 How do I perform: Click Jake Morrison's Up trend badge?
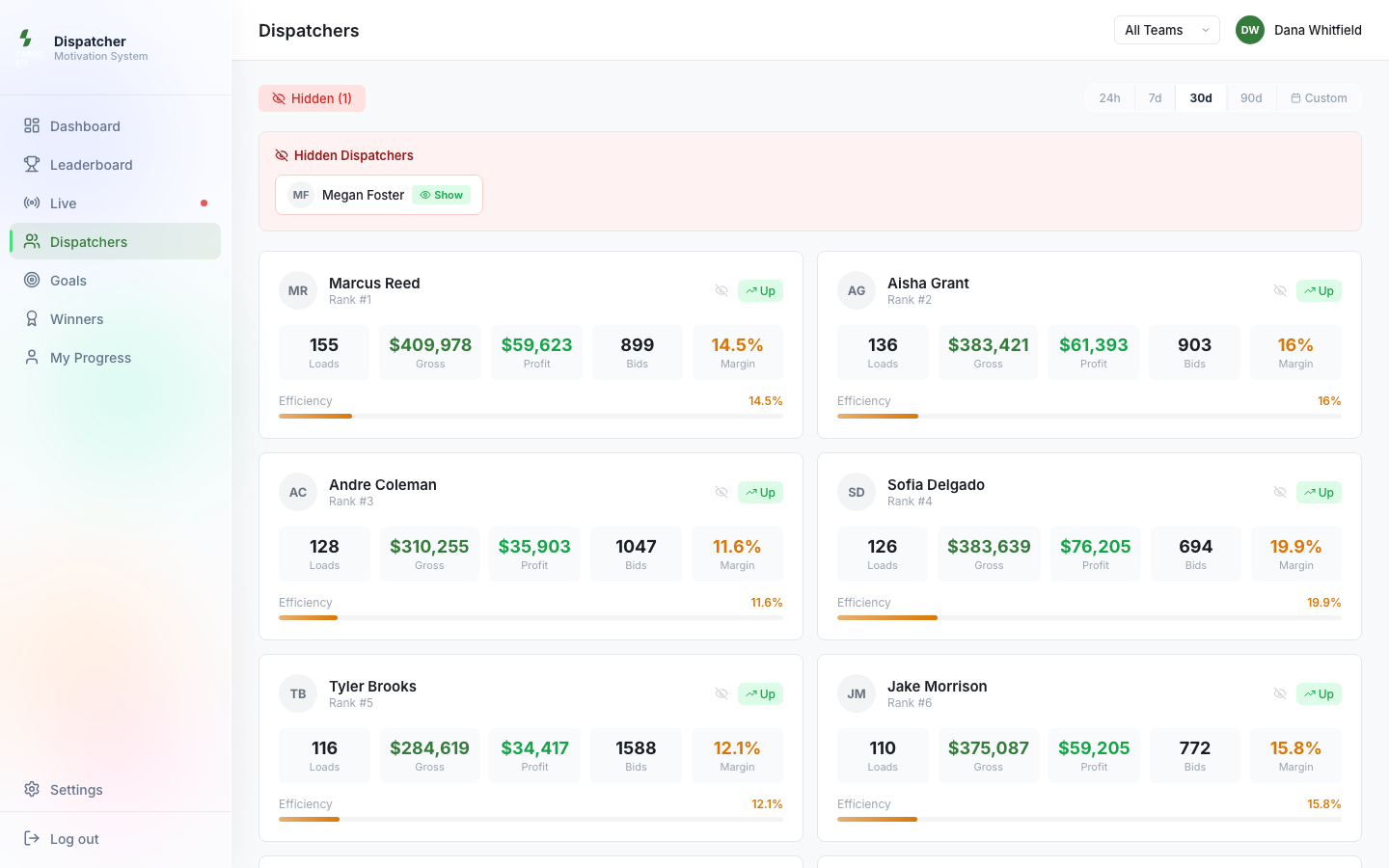[x=1319, y=693]
